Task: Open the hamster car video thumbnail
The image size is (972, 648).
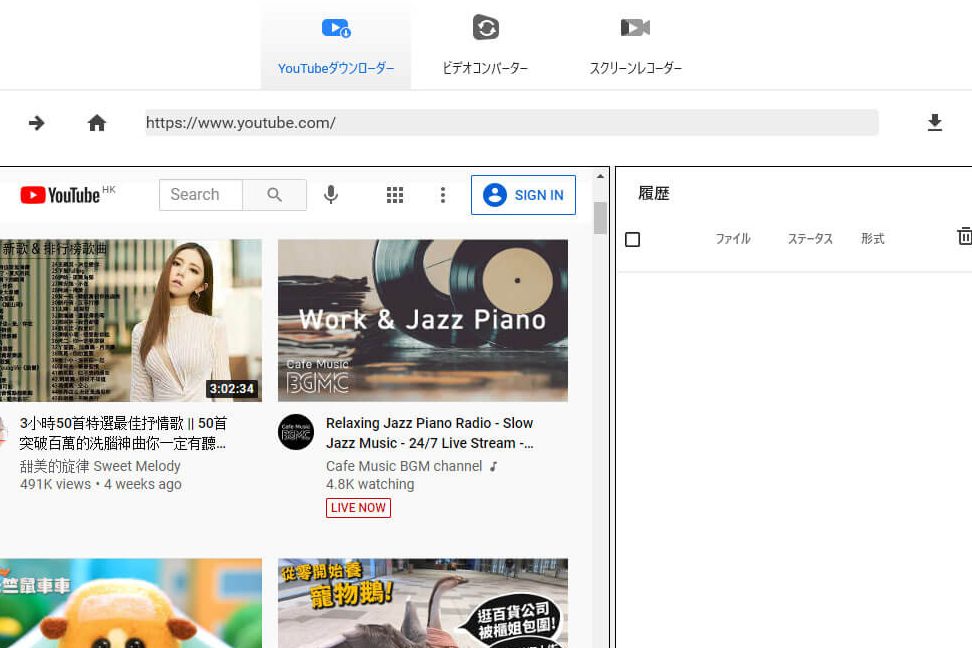Action: point(131,603)
